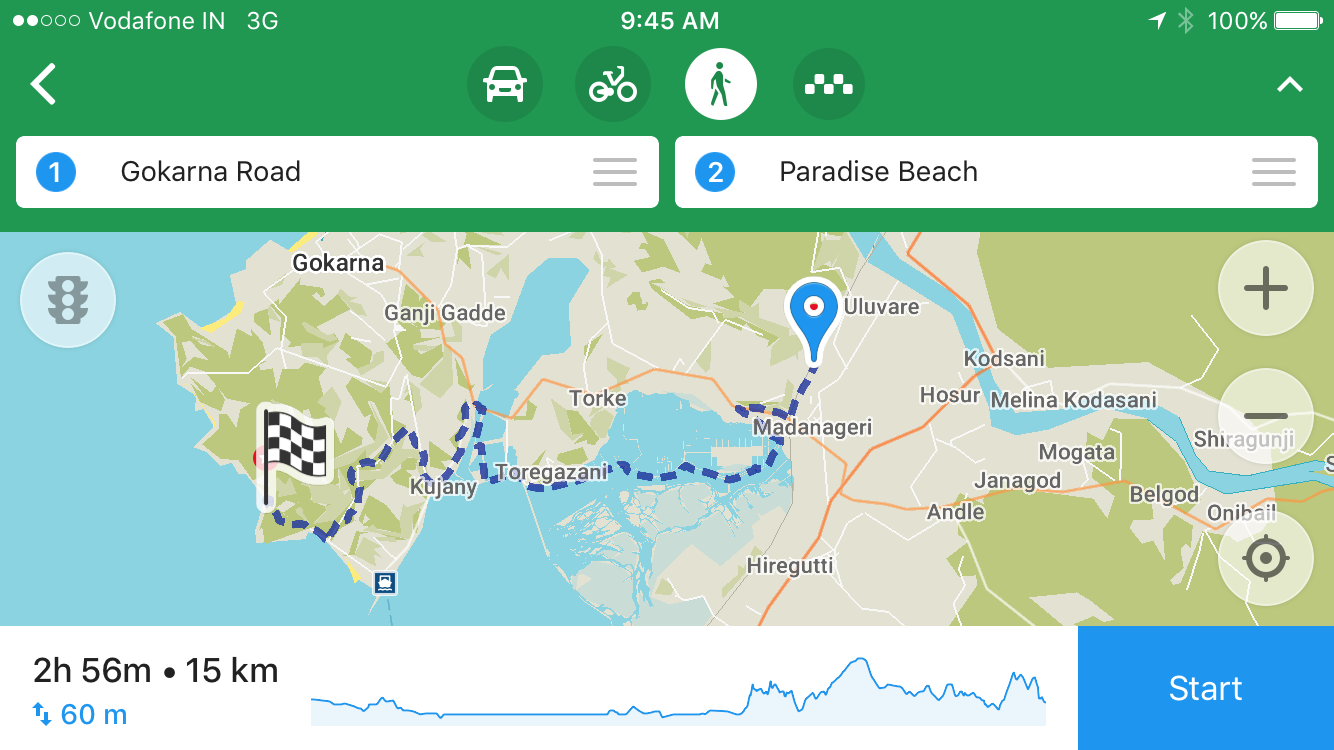This screenshot has height=750, width=1334.
Task: Select the pedestrian walking mode
Action: pyautogui.click(x=720, y=85)
